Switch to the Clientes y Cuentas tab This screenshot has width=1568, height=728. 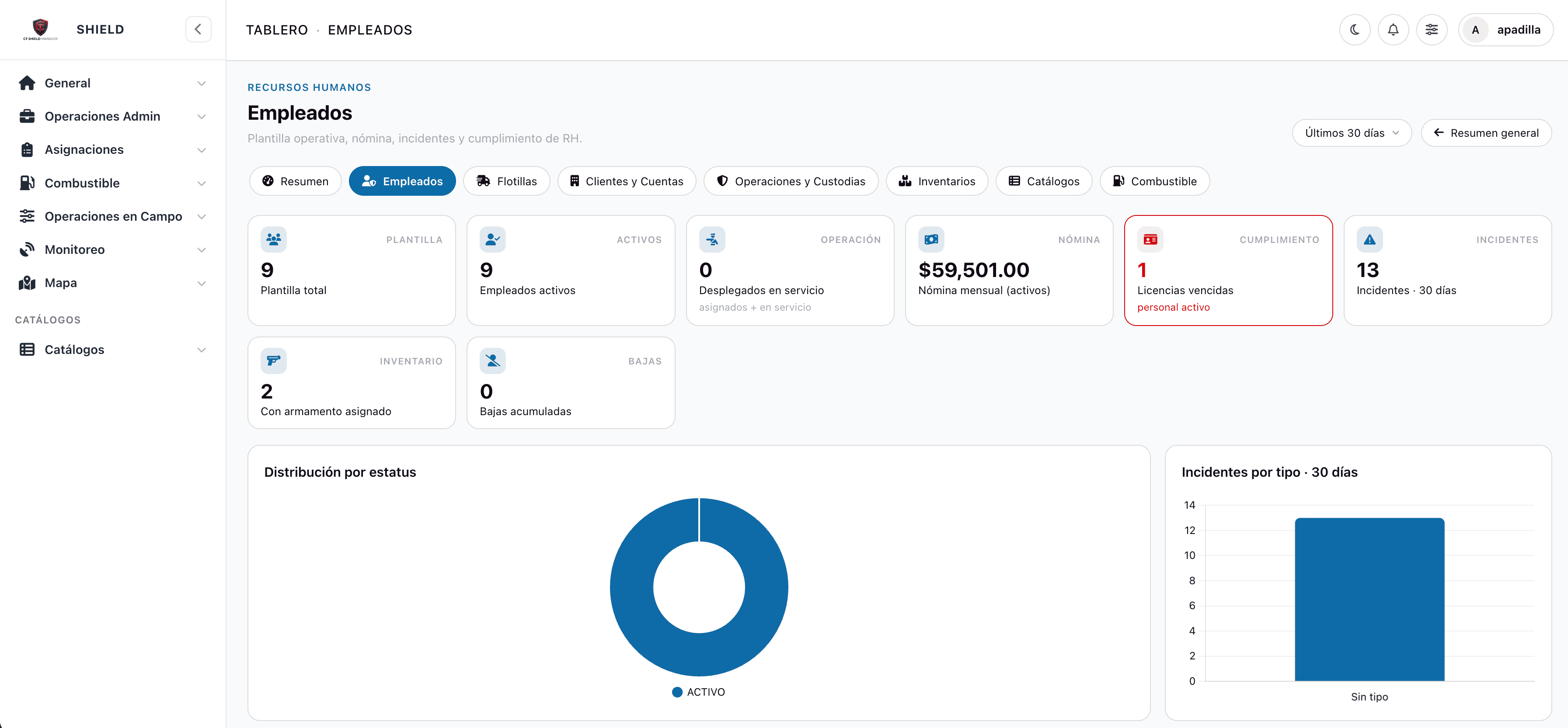[626, 181]
